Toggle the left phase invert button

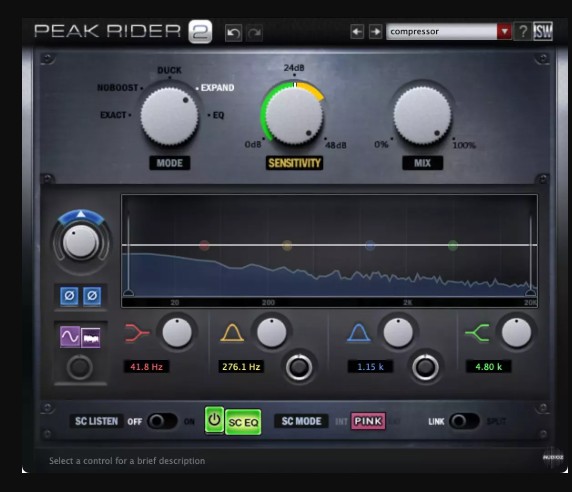69,296
